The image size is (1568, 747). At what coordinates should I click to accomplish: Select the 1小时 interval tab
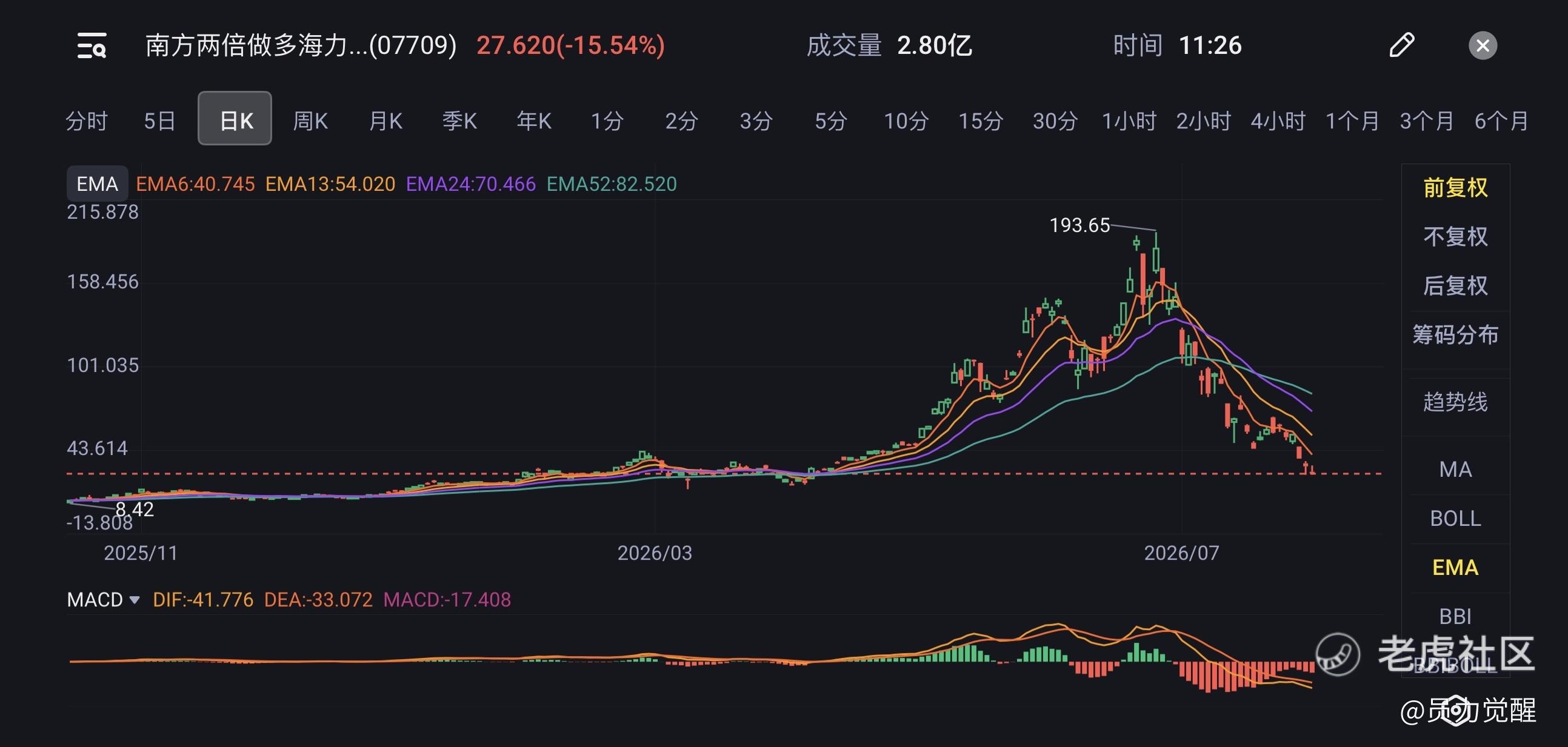click(x=1129, y=121)
